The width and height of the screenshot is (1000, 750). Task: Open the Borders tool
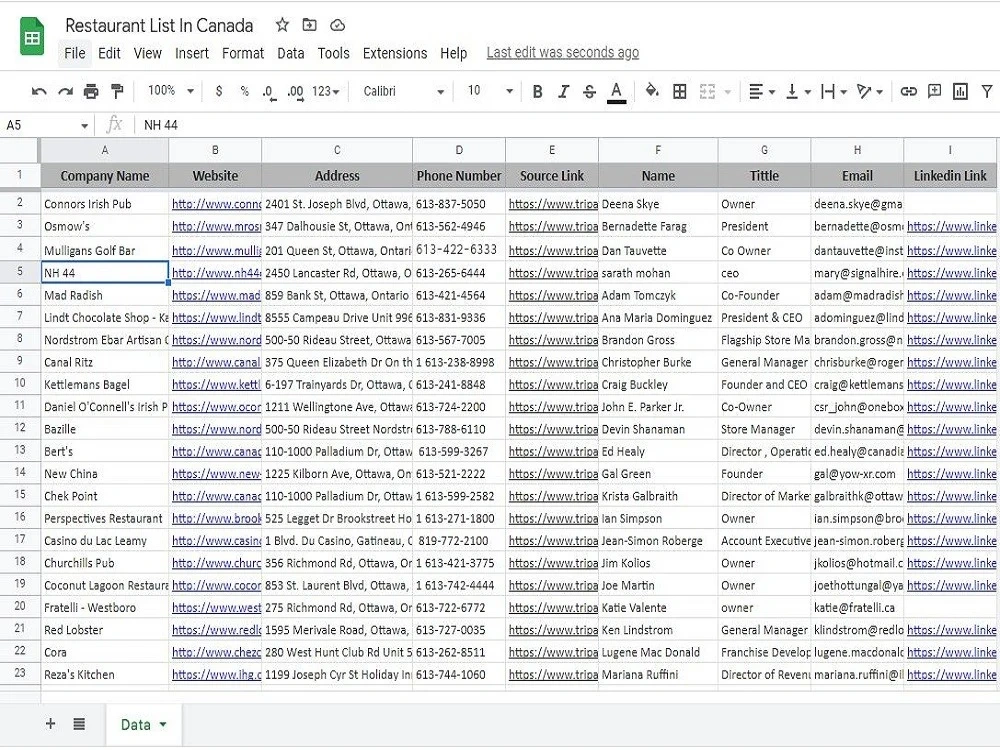680,92
